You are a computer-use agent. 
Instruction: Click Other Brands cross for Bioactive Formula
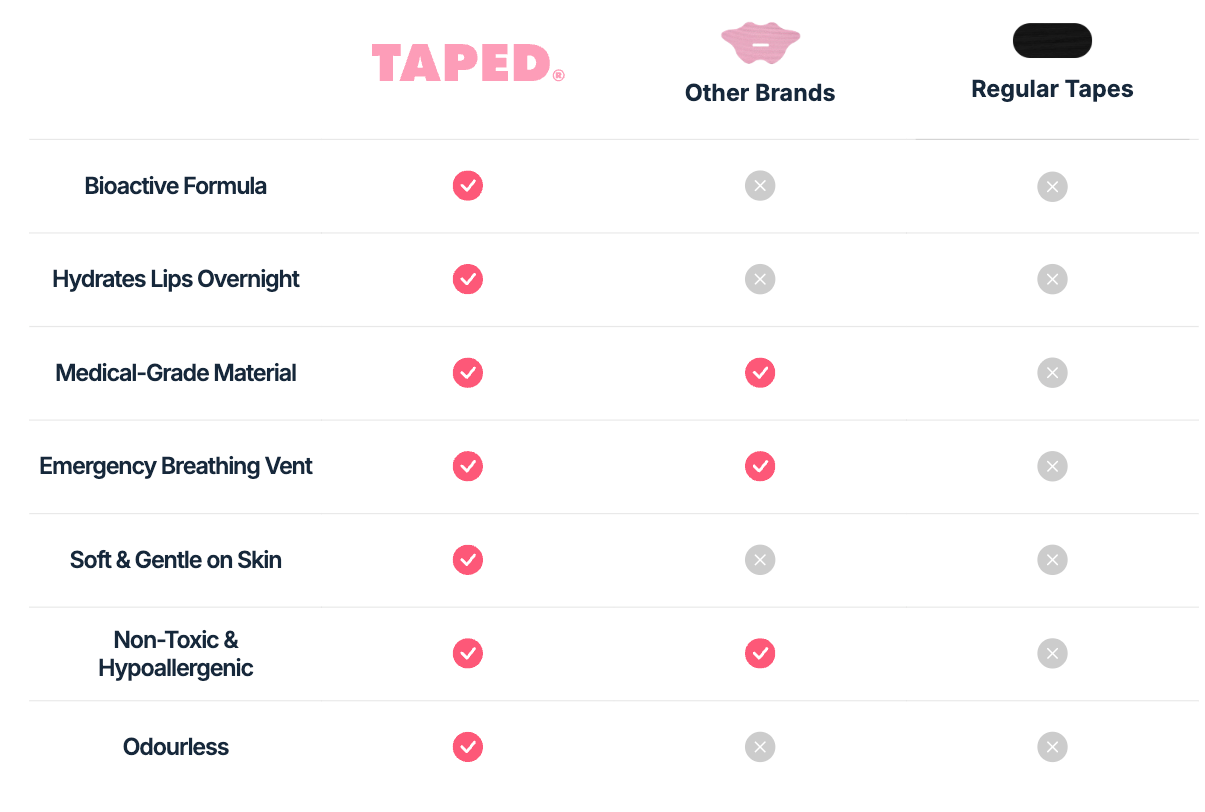760,186
